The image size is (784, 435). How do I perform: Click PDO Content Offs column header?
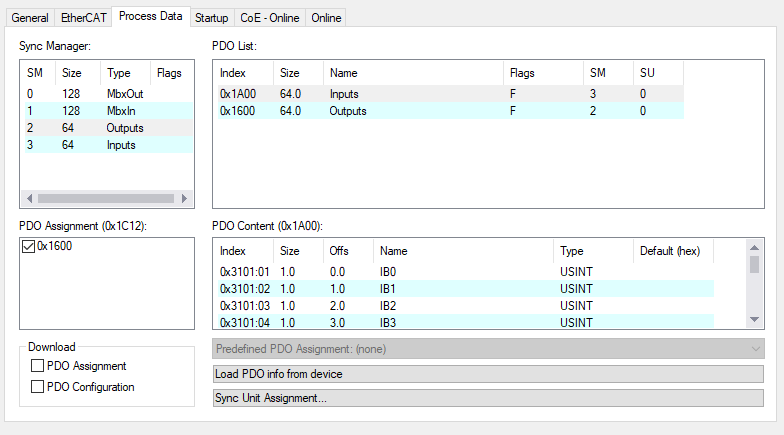point(348,251)
